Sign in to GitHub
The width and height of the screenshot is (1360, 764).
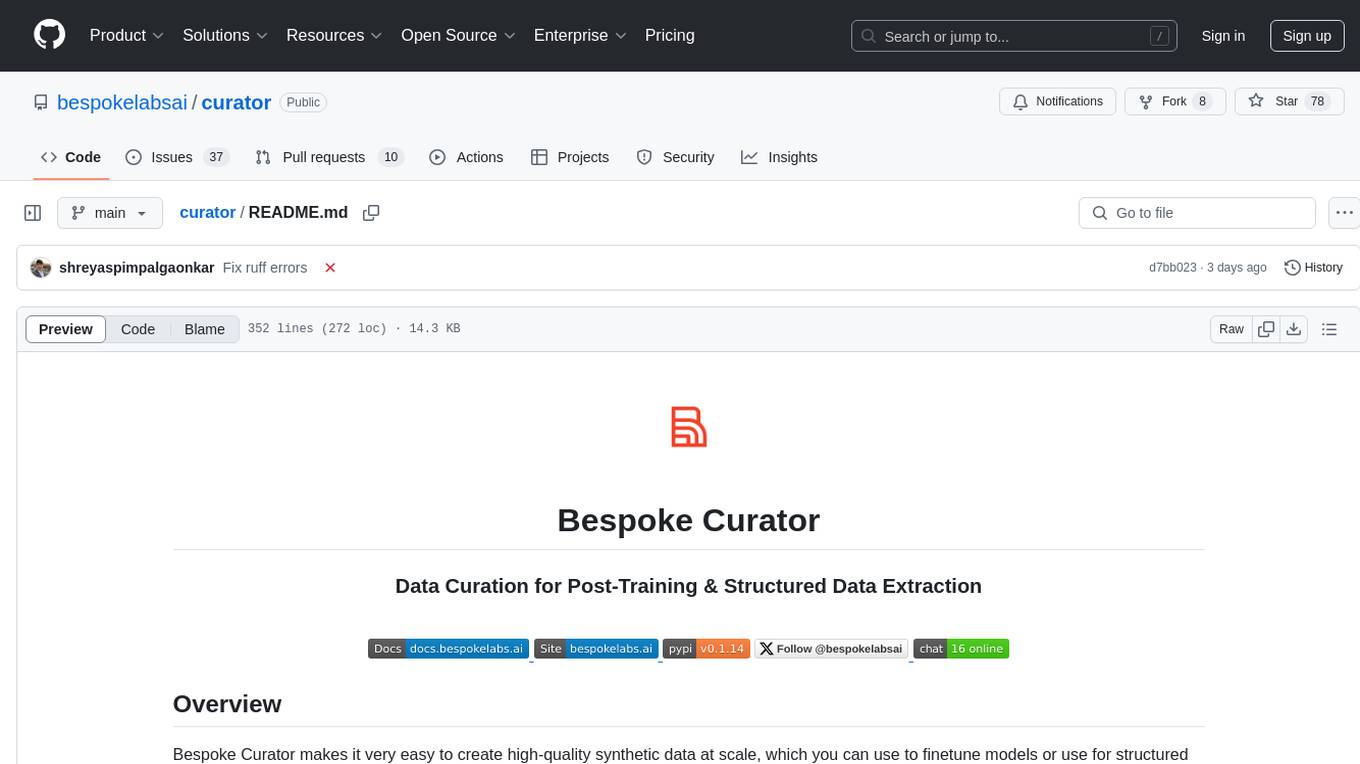[x=1223, y=36]
